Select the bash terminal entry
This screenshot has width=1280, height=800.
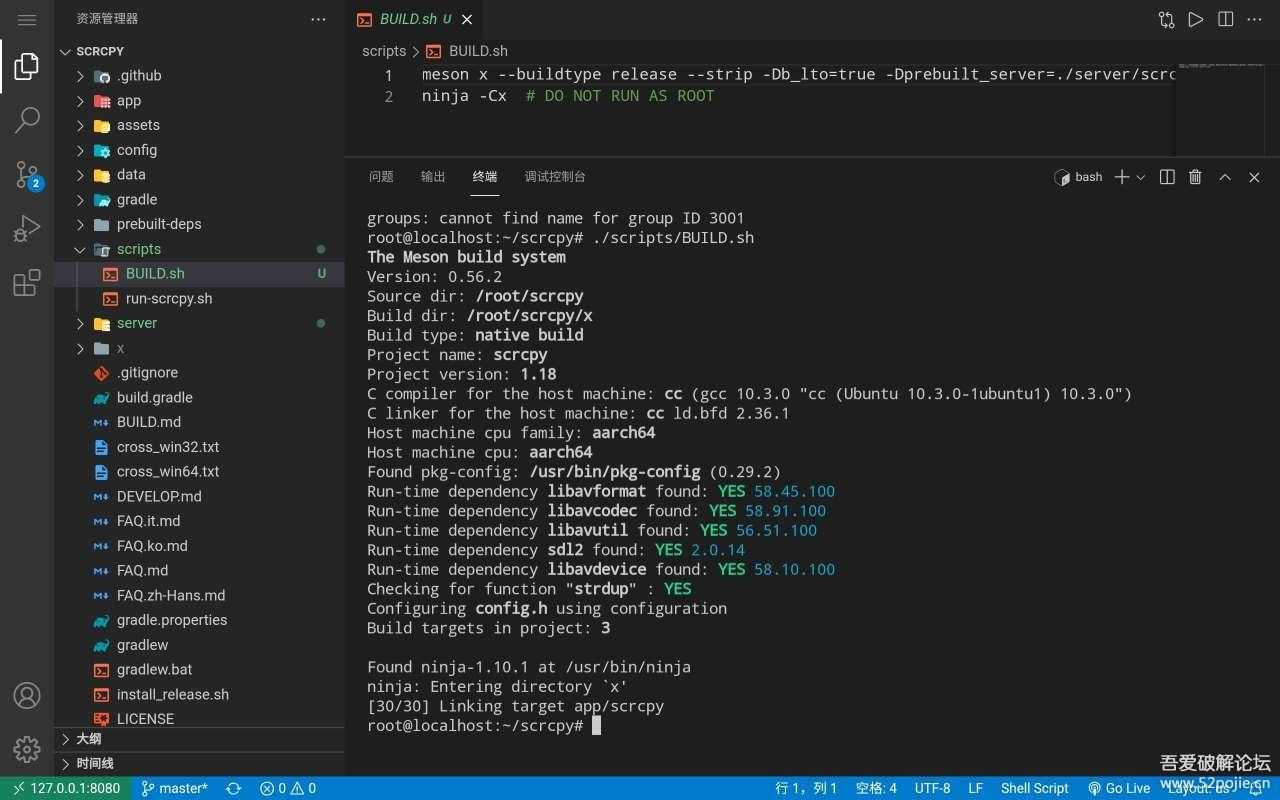point(1079,177)
